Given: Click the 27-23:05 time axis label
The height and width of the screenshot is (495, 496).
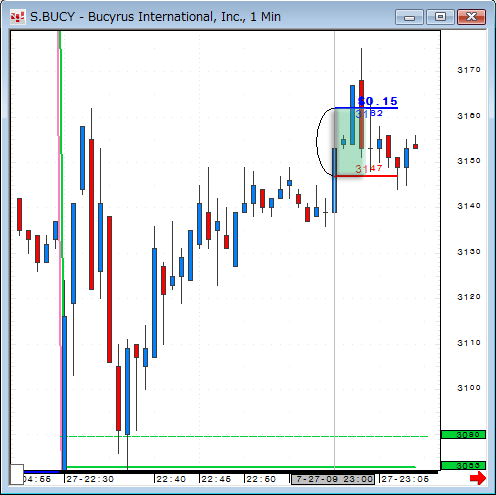Looking at the screenshot, I should point(405,479).
